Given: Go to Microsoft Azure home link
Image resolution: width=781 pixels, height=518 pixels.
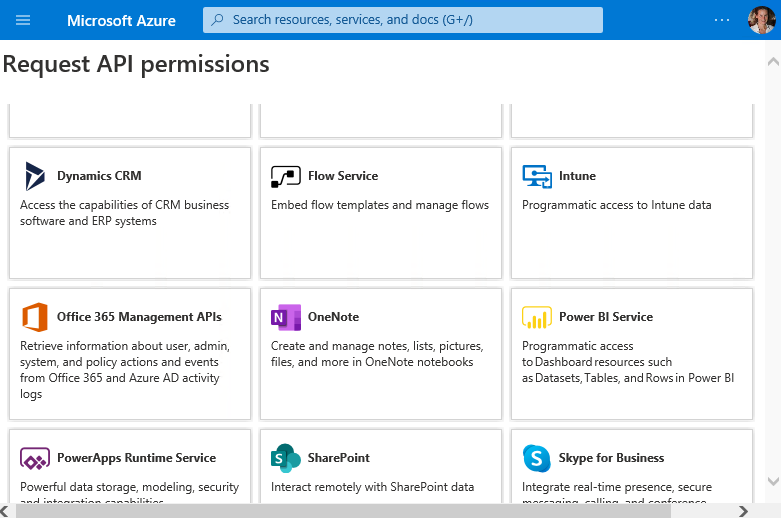Looking at the screenshot, I should [x=121, y=20].
